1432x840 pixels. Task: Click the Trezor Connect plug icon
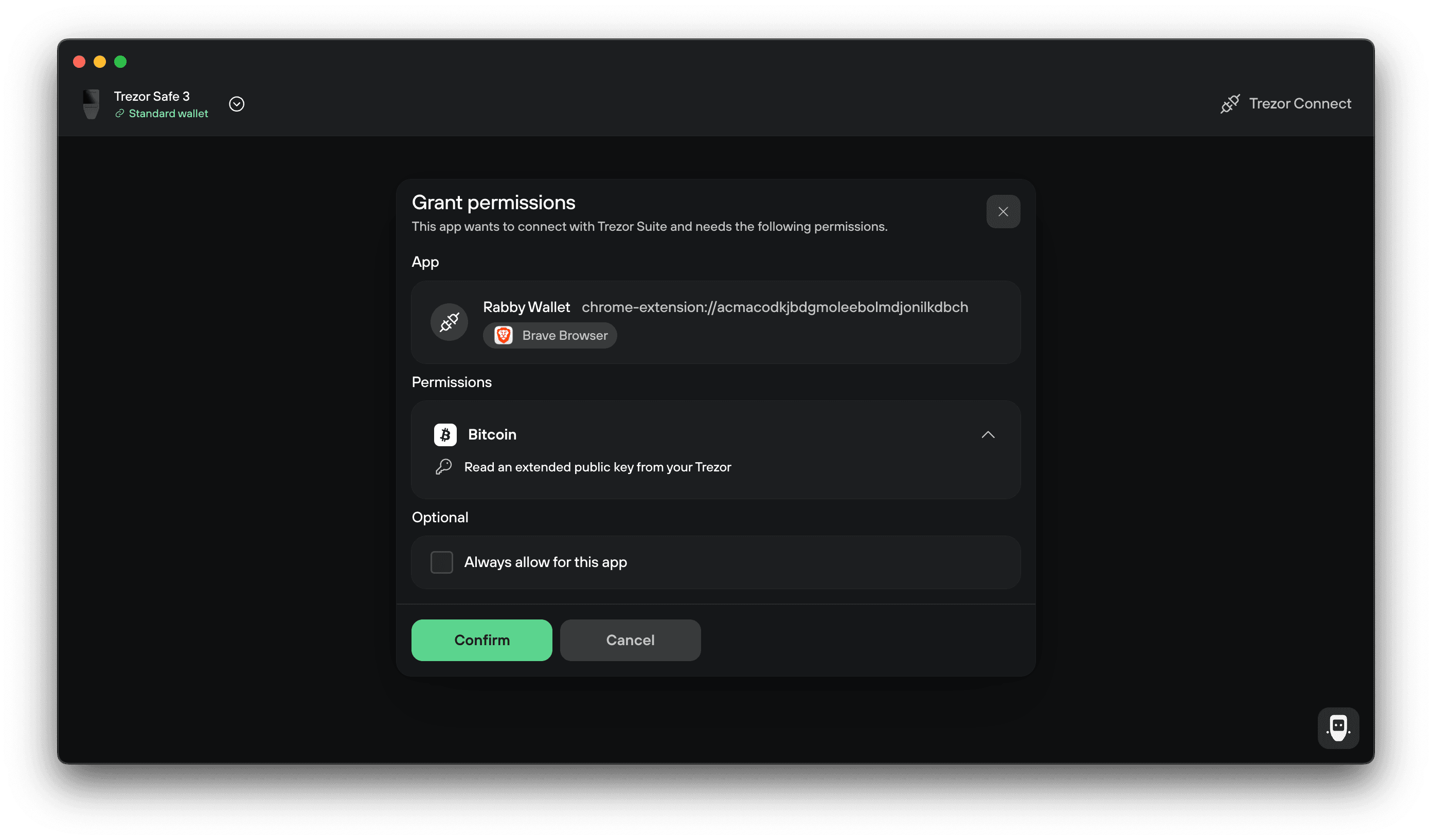(x=1230, y=104)
